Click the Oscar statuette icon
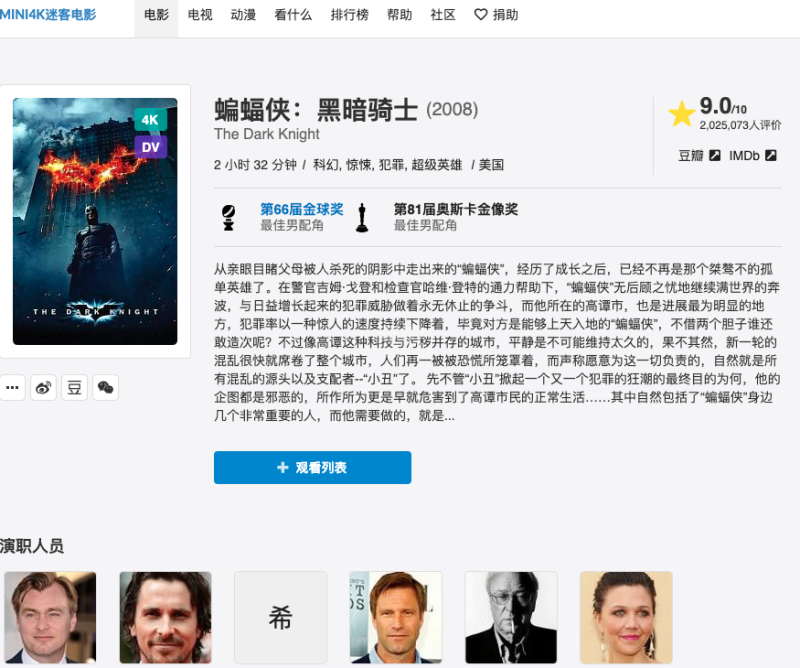 (x=361, y=217)
